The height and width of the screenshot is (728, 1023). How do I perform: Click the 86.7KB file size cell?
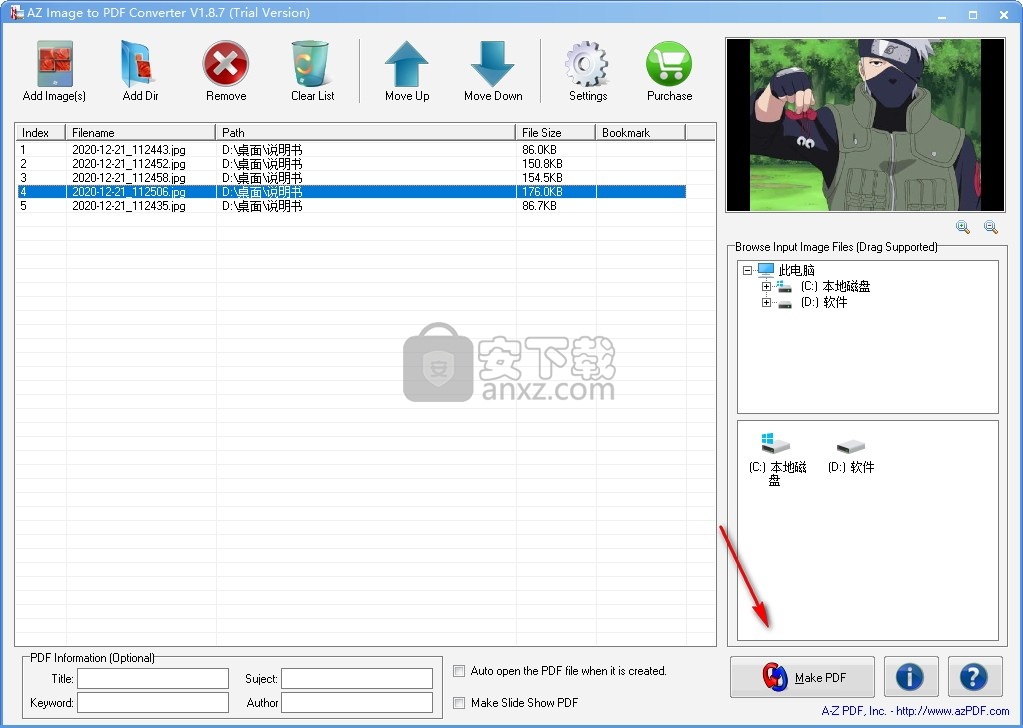tap(539, 205)
